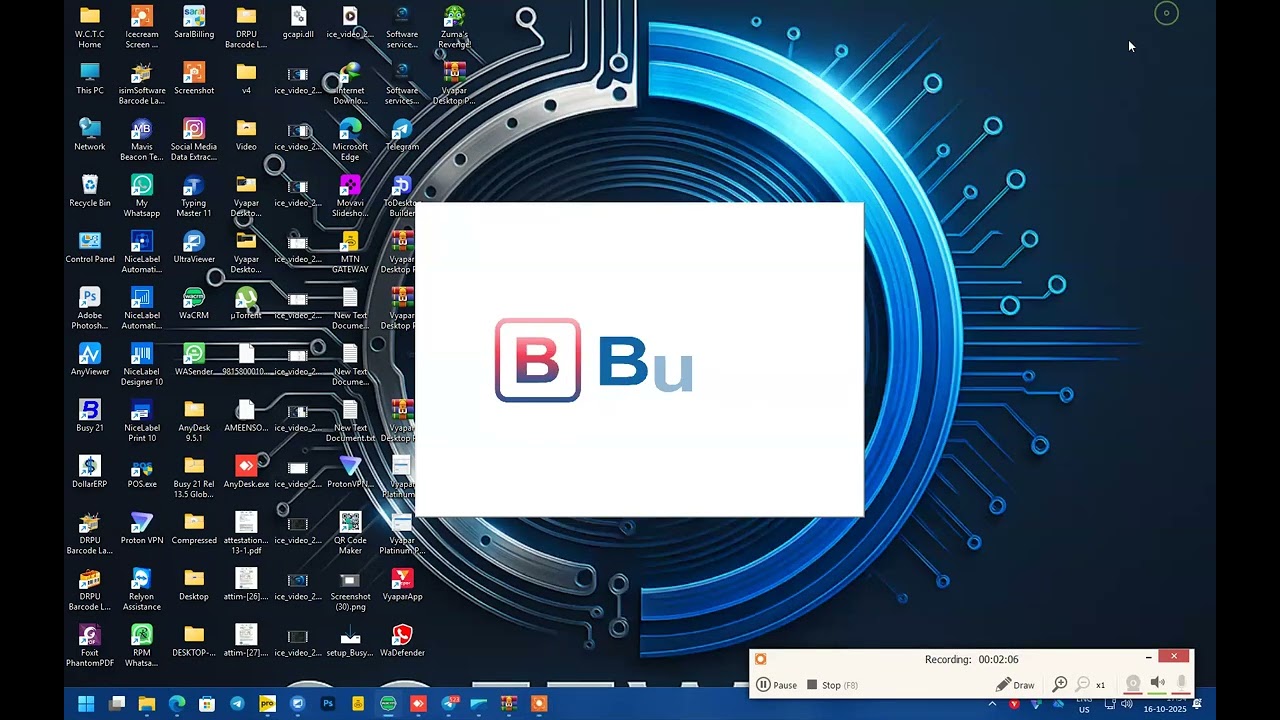Open NiceLabel Print 10 shortcut
The height and width of the screenshot is (720, 1280).
[x=142, y=420]
